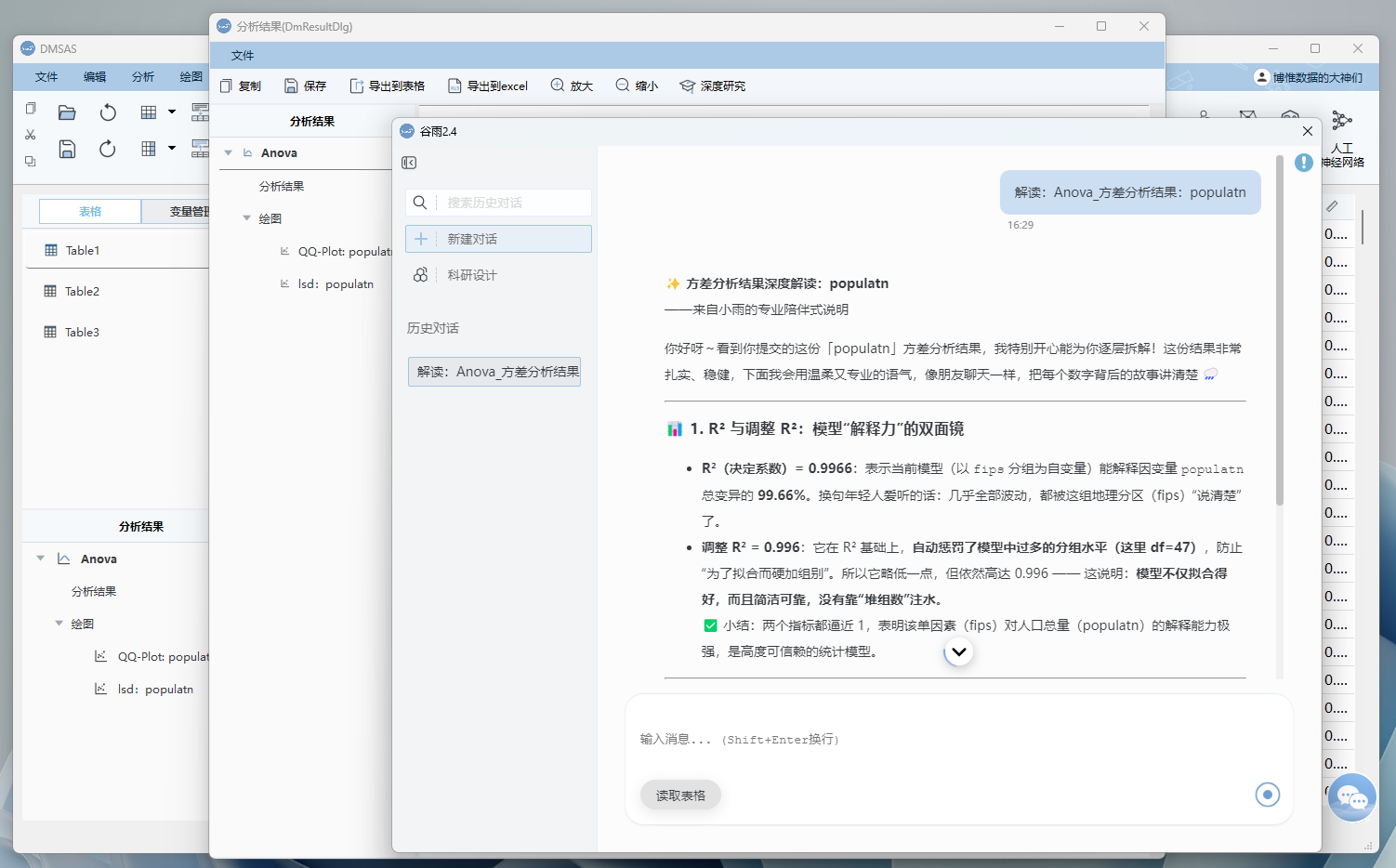Open the 人工神经网络 neural network tool
The width and height of the screenshot is (1396, 868).
click(x=1342, y=138)
